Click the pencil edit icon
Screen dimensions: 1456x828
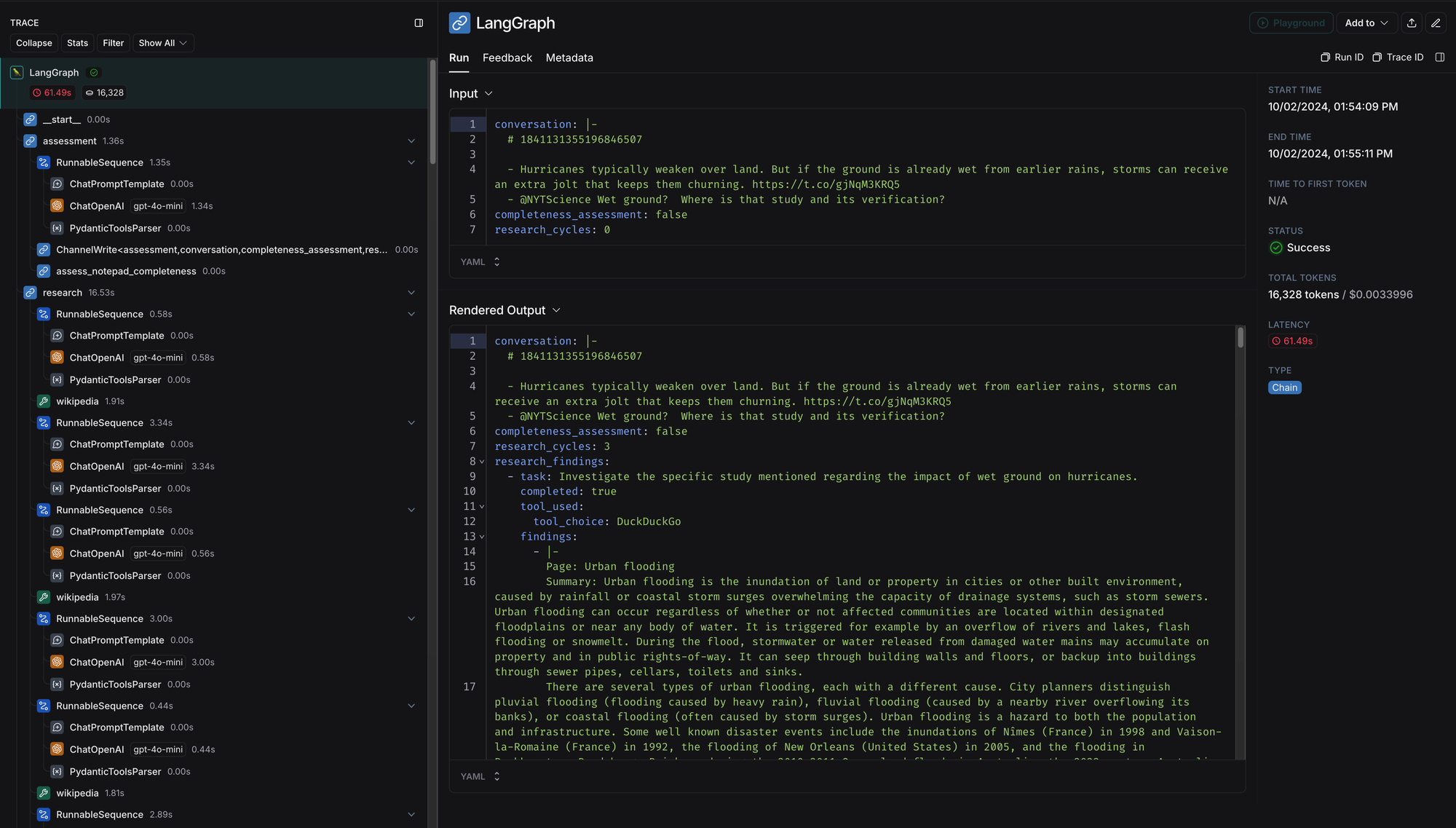[1436, 23]
